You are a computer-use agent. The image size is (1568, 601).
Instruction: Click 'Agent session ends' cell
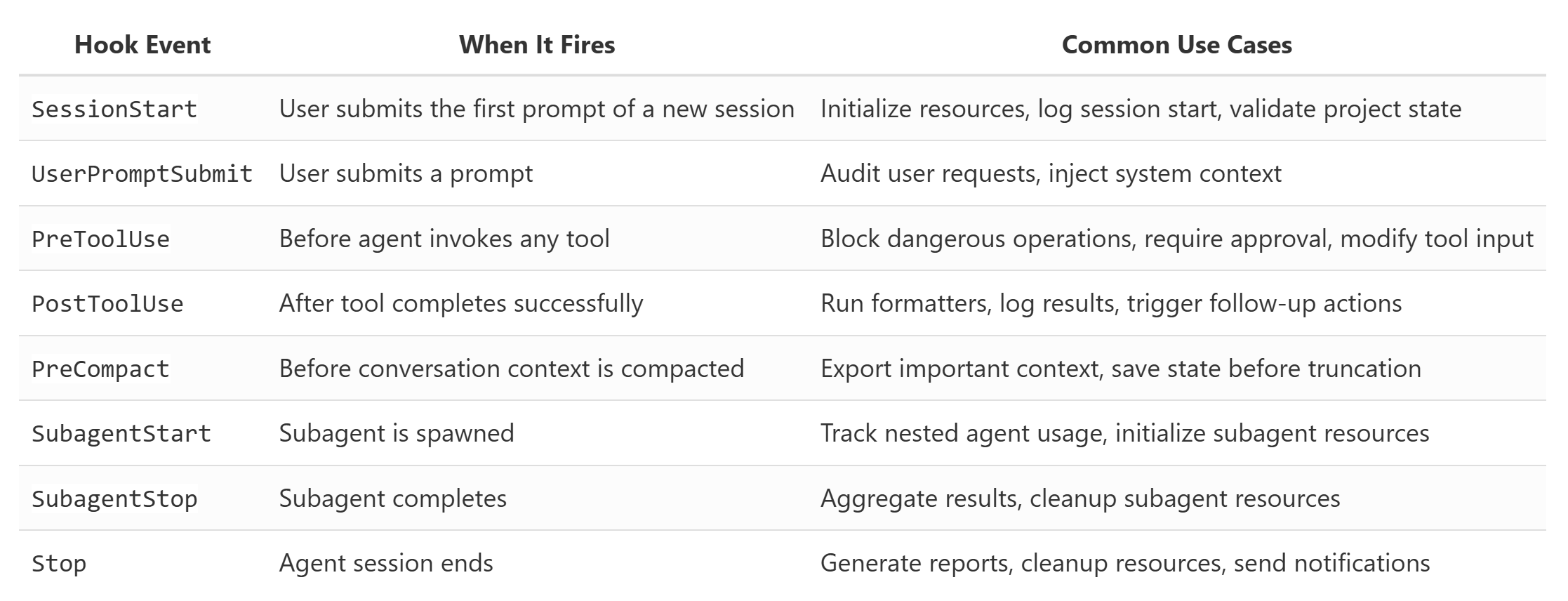click(386, 563)
